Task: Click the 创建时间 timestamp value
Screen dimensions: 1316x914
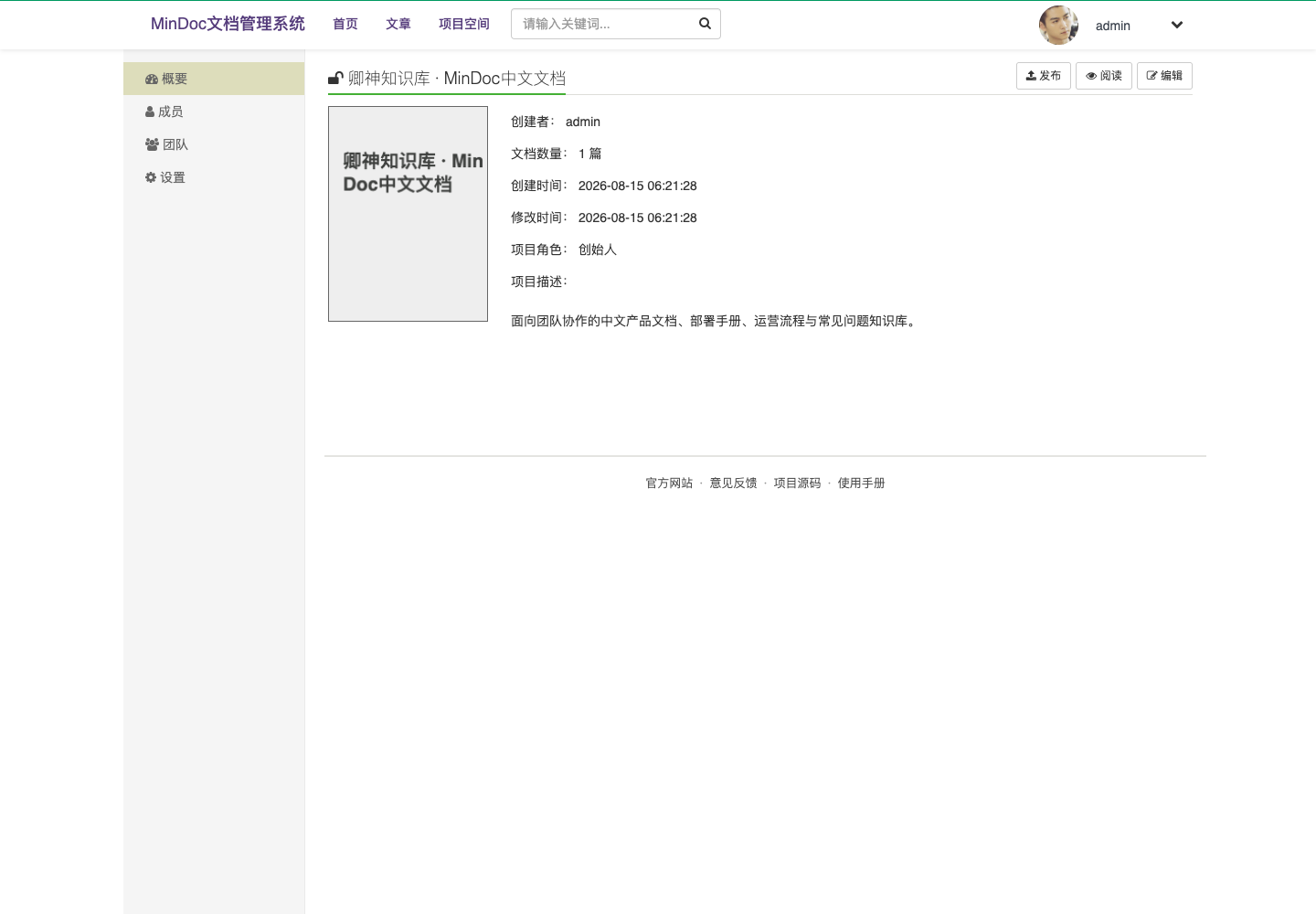Action: [x=638, y=186]
